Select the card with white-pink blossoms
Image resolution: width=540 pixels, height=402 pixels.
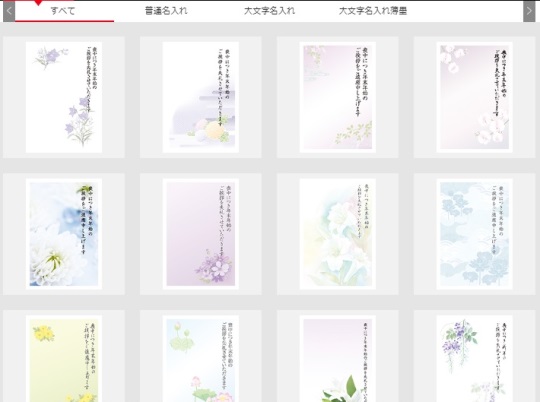(475, 97)
